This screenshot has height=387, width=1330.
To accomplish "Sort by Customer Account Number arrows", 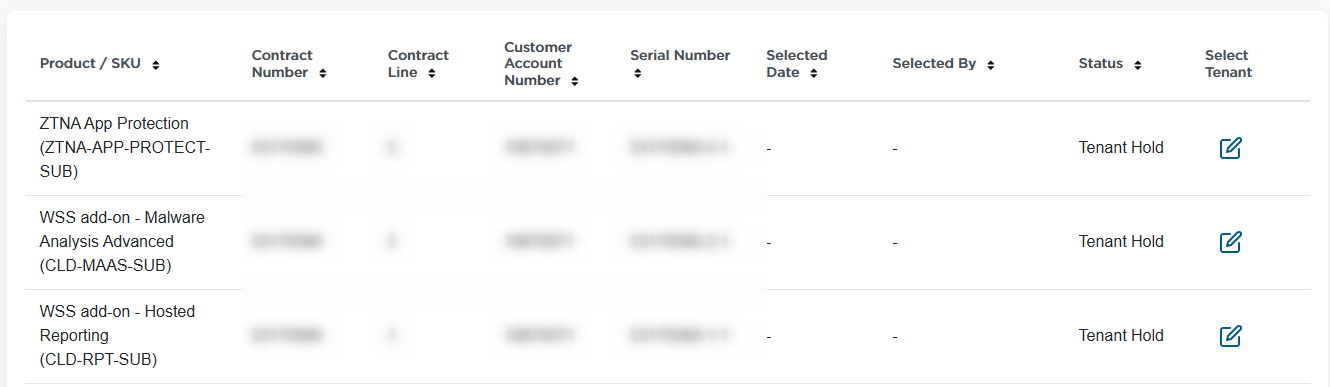I will pyautogui.click(x=574, y=81).
